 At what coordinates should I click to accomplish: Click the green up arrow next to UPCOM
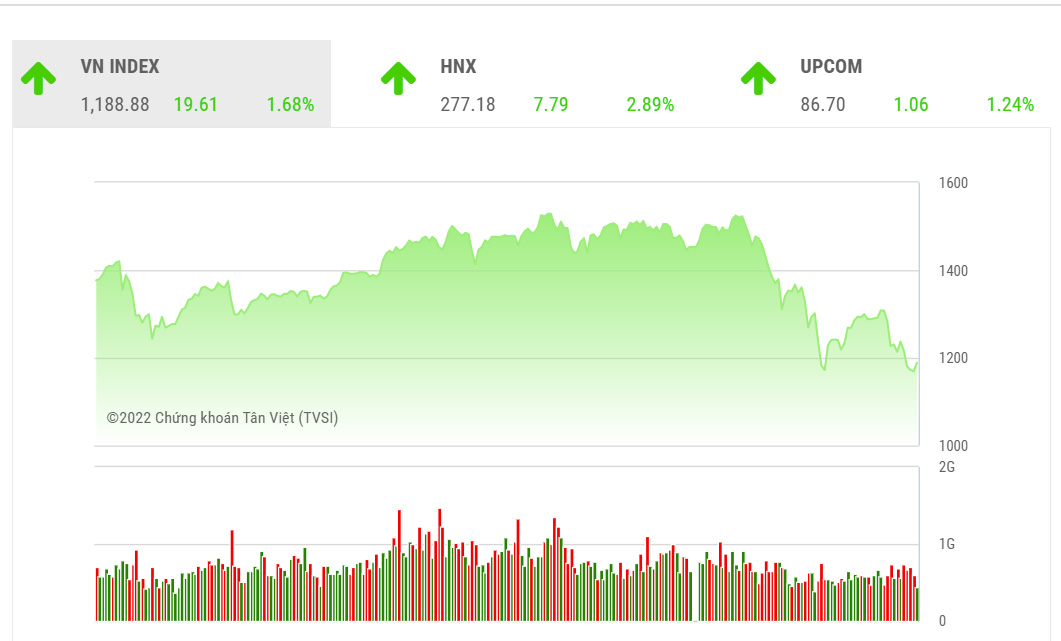pos(759,80)
